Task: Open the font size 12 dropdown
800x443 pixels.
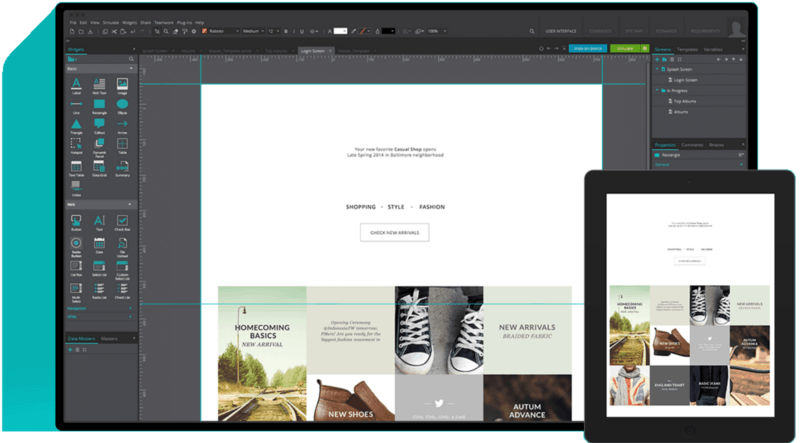Action: coord(273,32)
